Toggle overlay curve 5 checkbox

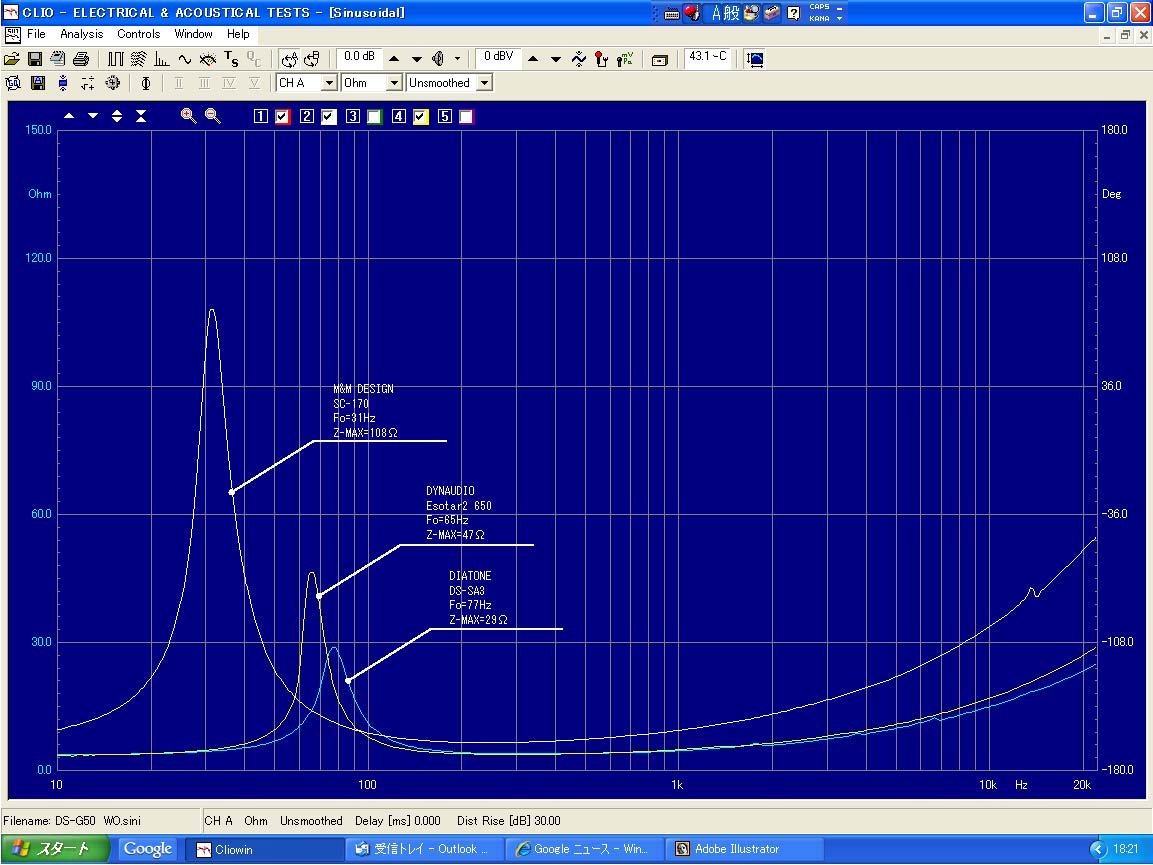466,117
